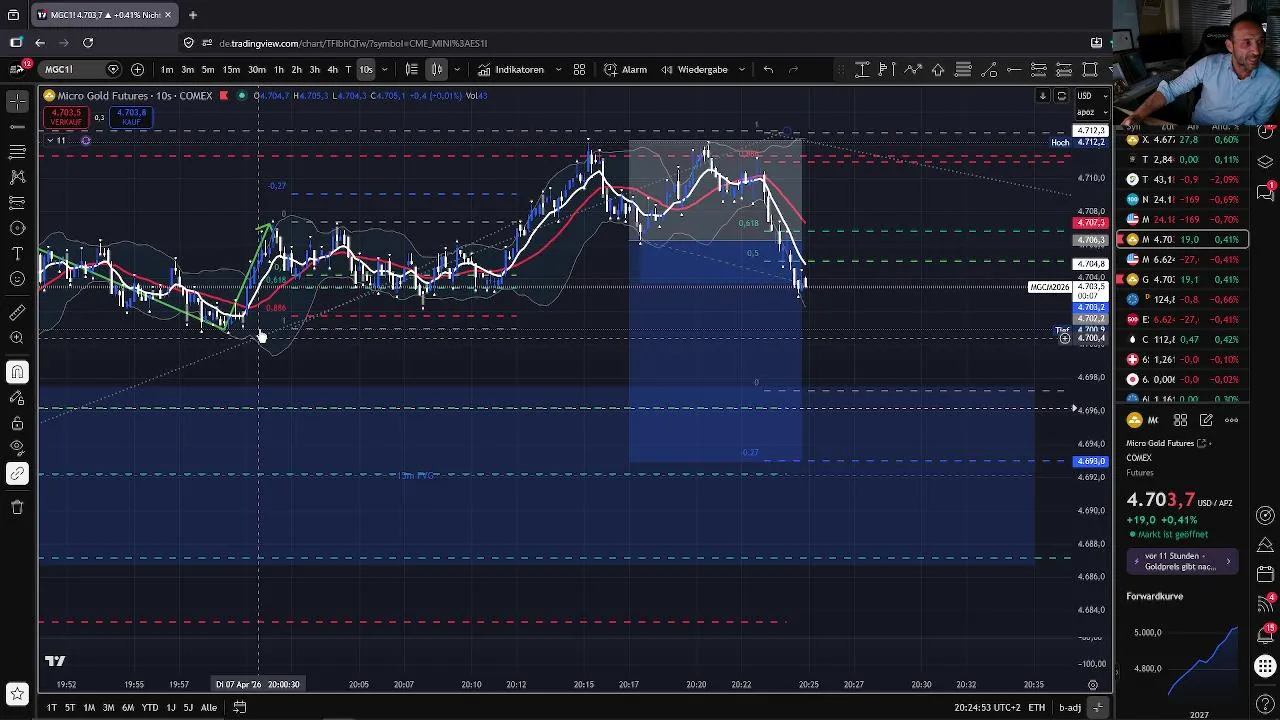Expand the chart type dropdown arrow
Image resolution: width=1280 pixels, height=720 pixels.
click(x=457, y=69)
